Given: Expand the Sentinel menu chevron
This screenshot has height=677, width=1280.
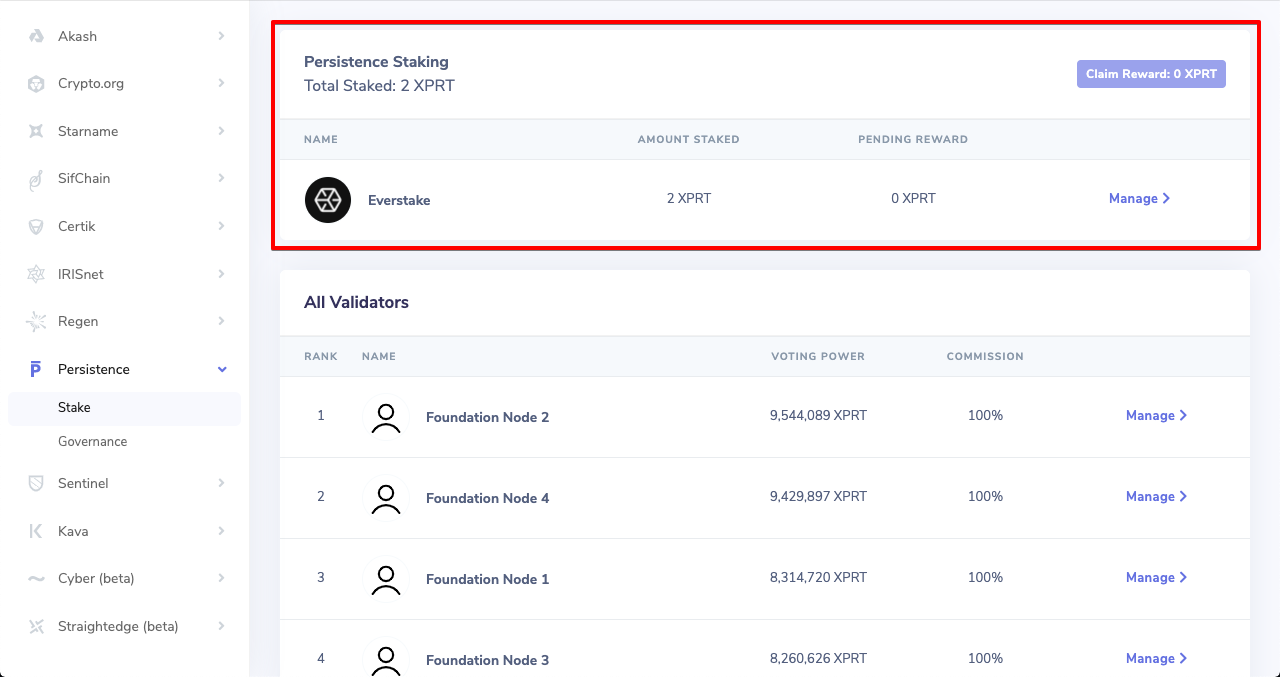Looking at the screenshot, I should coord(221,483).
